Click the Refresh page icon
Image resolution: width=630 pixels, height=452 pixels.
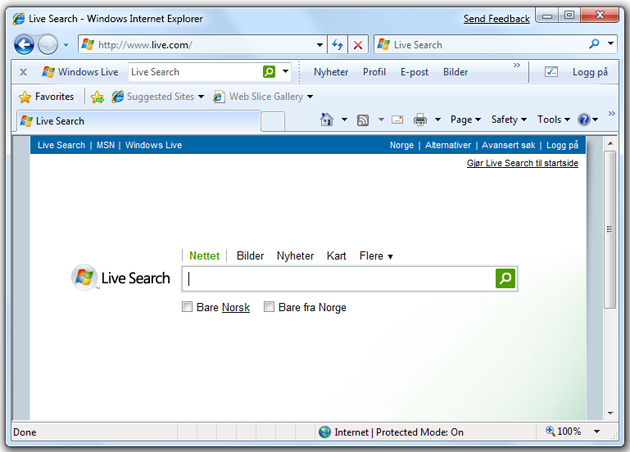(338, 45)
